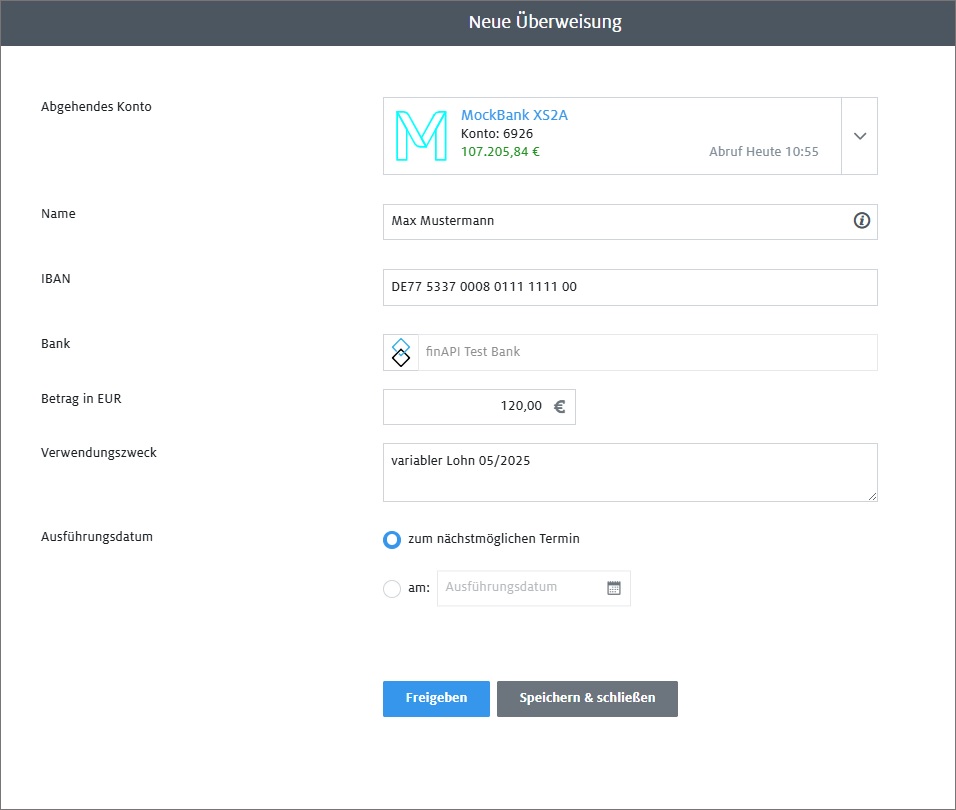Focus the Name field with Max Mustermann
Screen dimensions: 956x810
point(610,221)
